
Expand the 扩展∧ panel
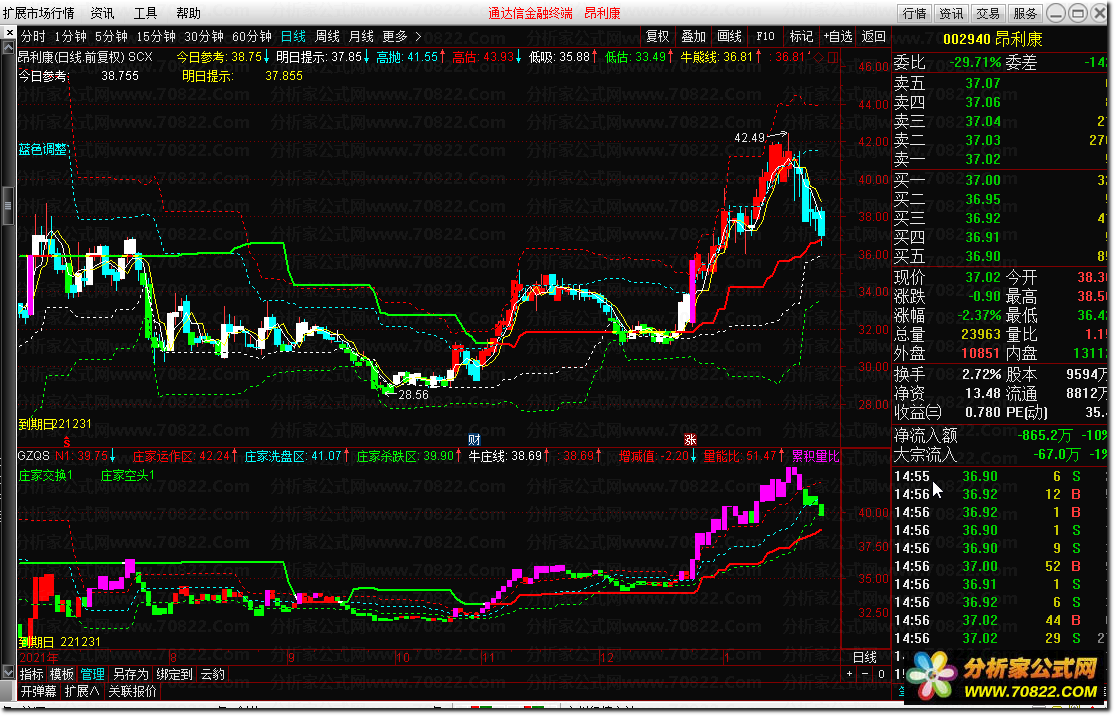(82, 691)
